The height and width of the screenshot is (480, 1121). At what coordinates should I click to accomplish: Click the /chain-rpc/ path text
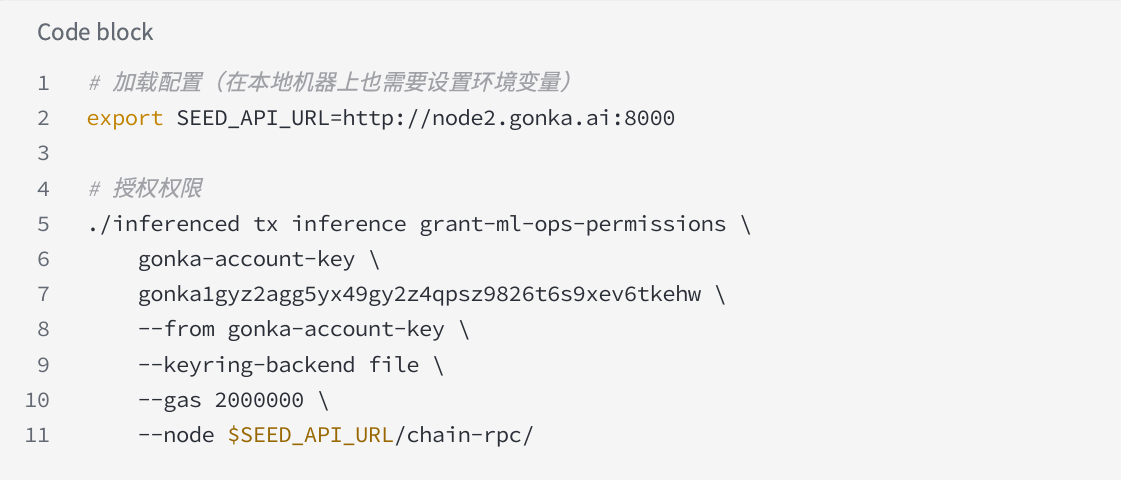pos(464,435)
